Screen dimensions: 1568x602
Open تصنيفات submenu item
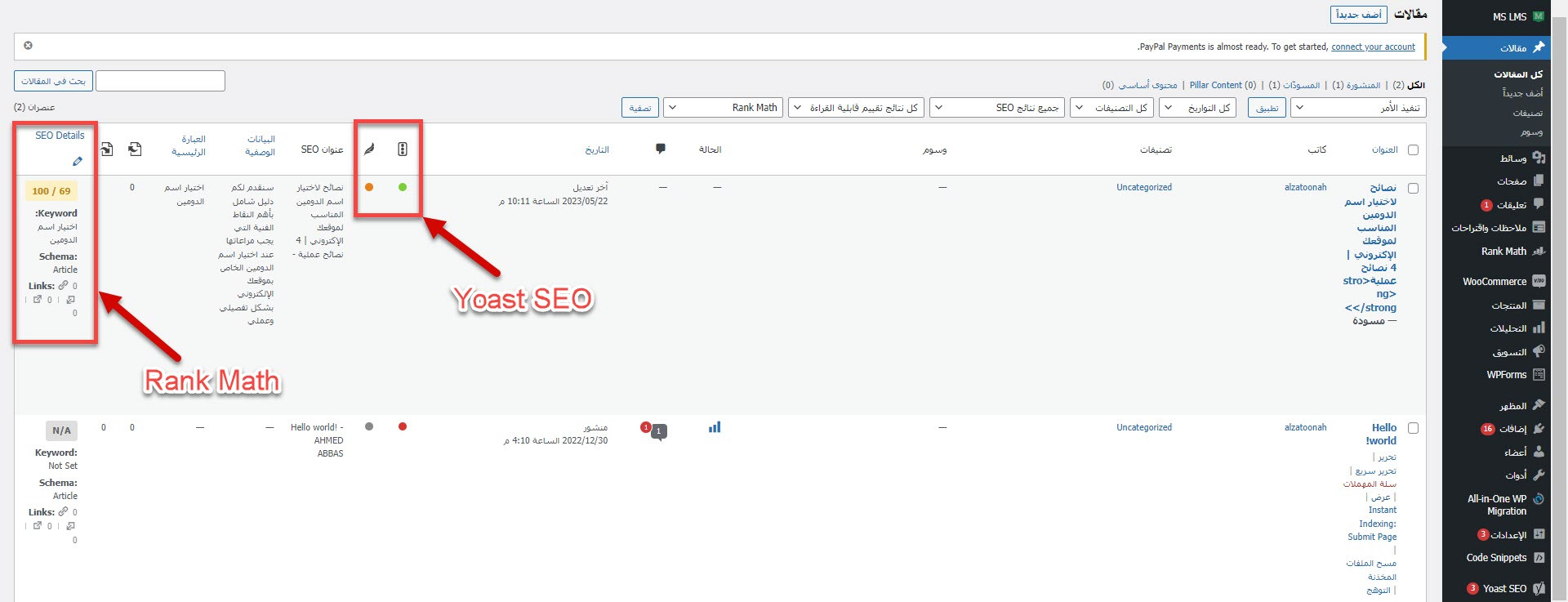click(1527, 113)
